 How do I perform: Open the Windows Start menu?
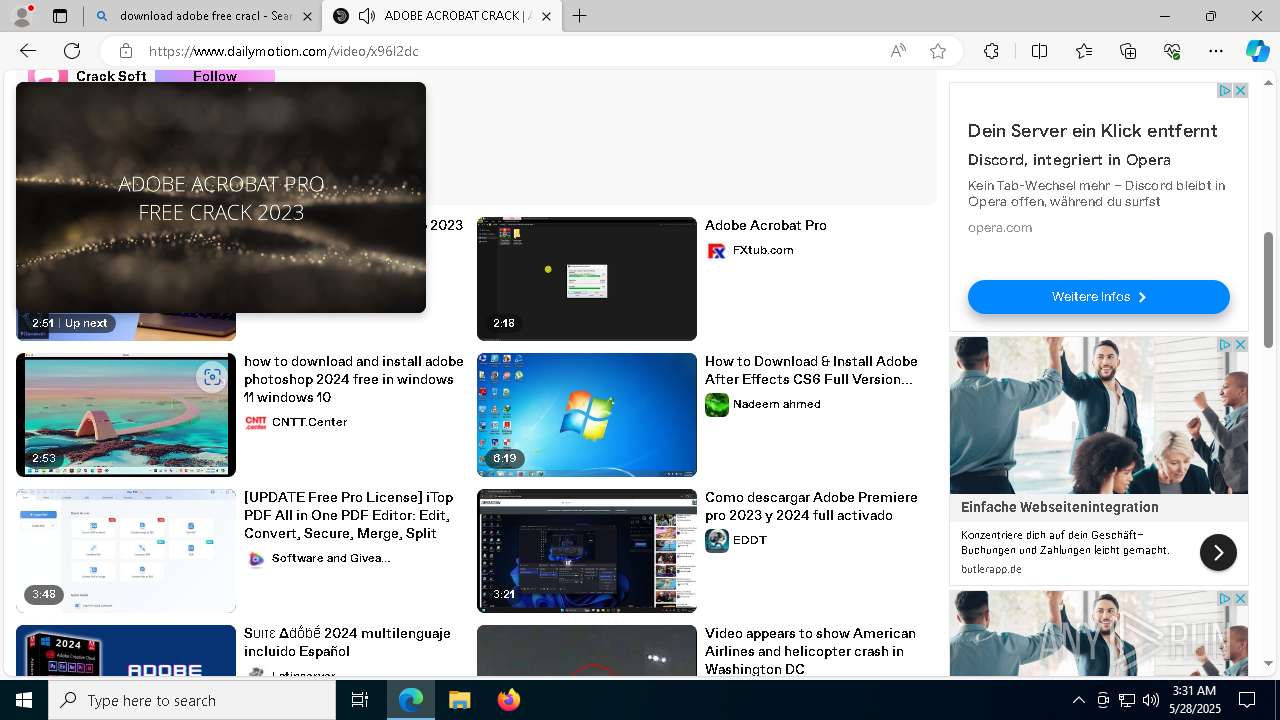click(x=24, y=700)
